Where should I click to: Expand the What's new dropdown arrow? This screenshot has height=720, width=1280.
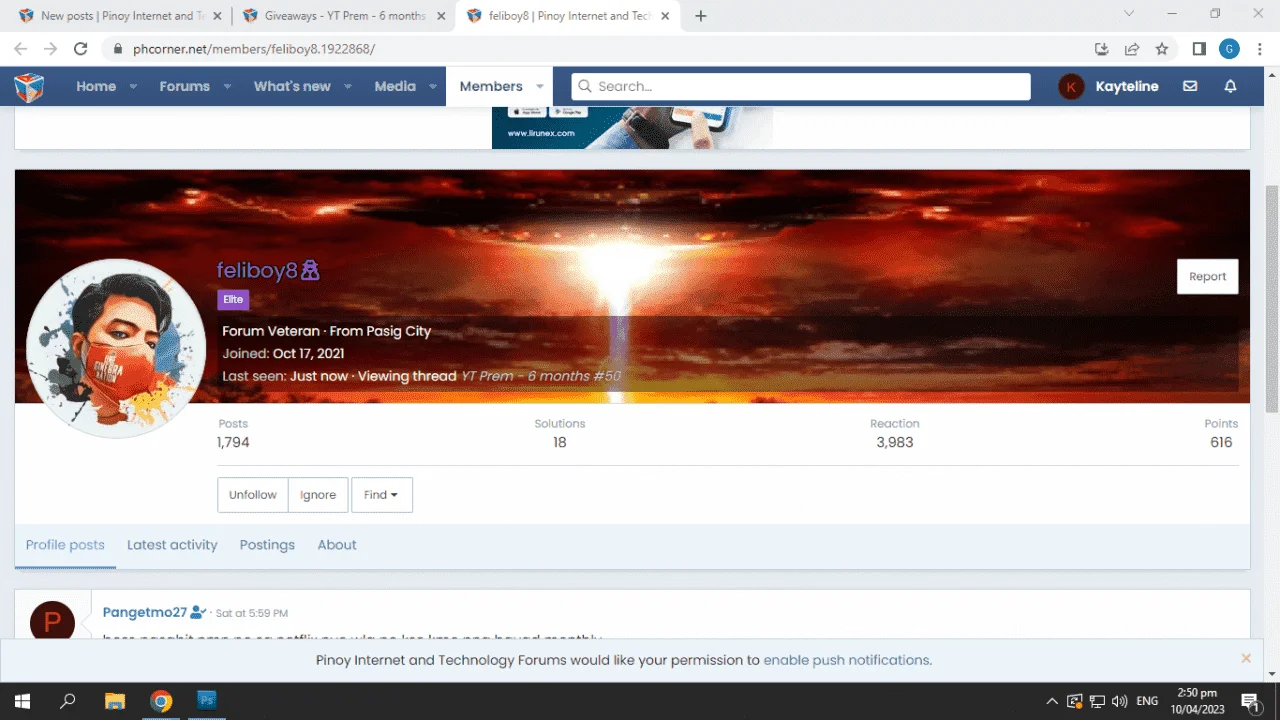pyautogui.click(x=348, y=87)
